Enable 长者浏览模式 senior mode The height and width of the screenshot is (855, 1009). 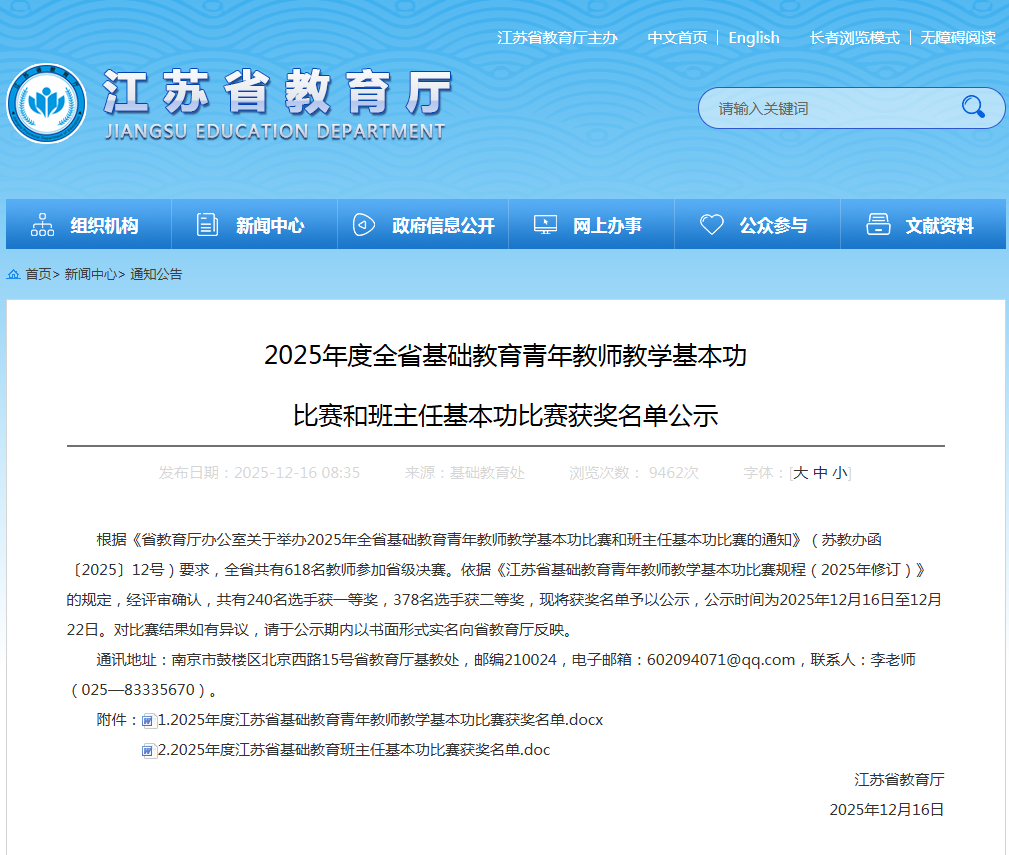(854, 38)
